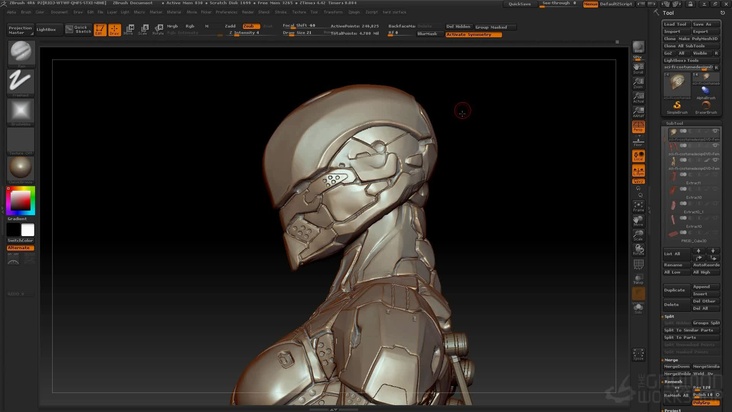Open the material sphere picker

(21, 169)
